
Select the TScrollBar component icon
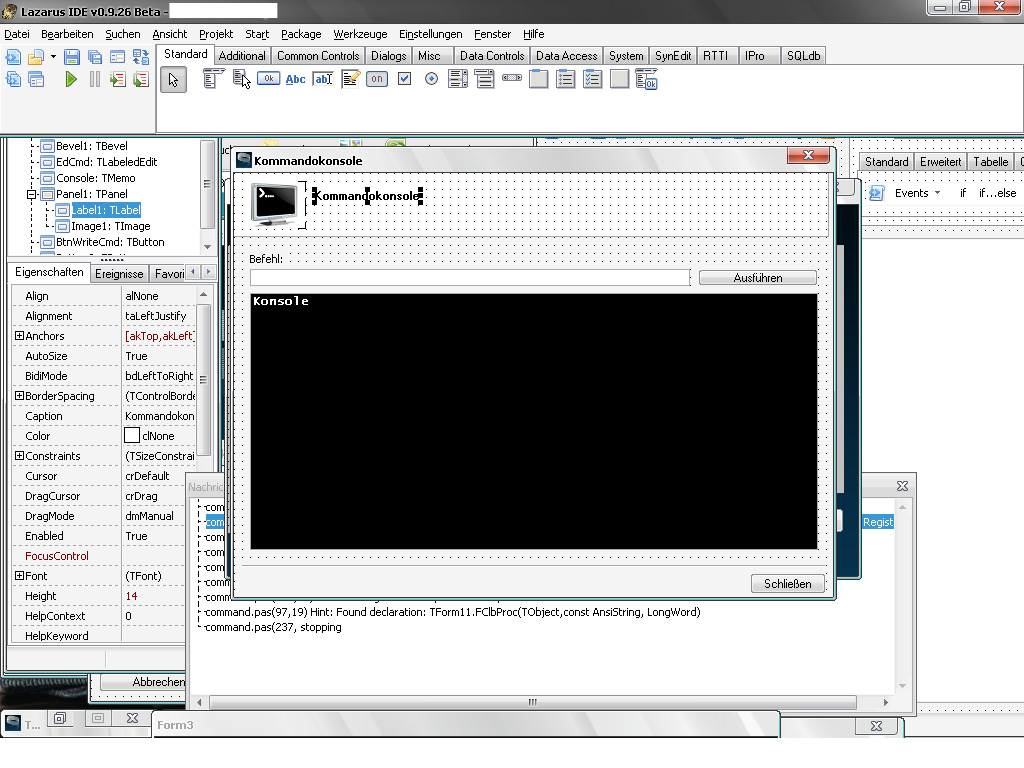[512, 78]
